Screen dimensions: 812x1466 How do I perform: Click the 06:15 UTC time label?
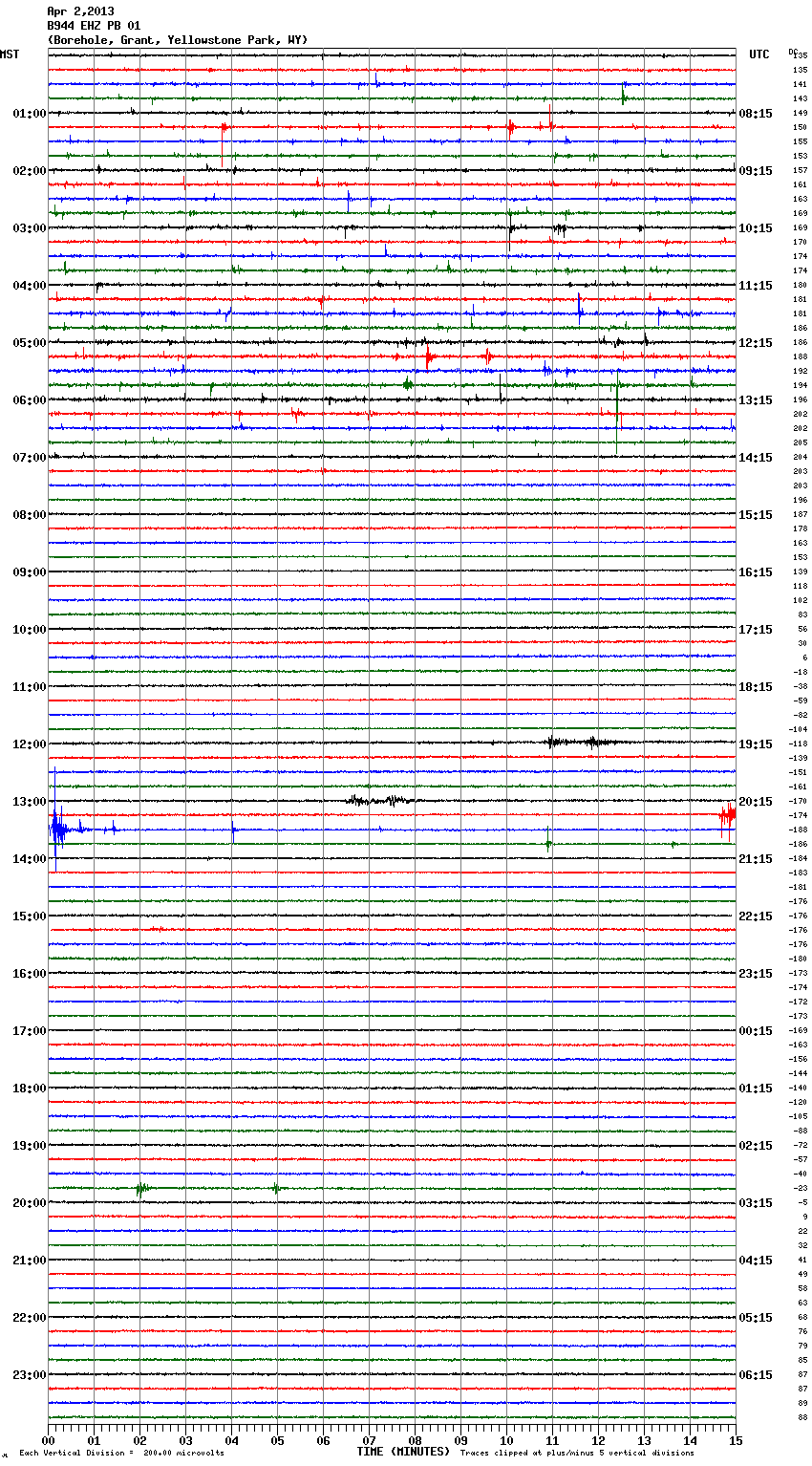(x=756, y=1375)
